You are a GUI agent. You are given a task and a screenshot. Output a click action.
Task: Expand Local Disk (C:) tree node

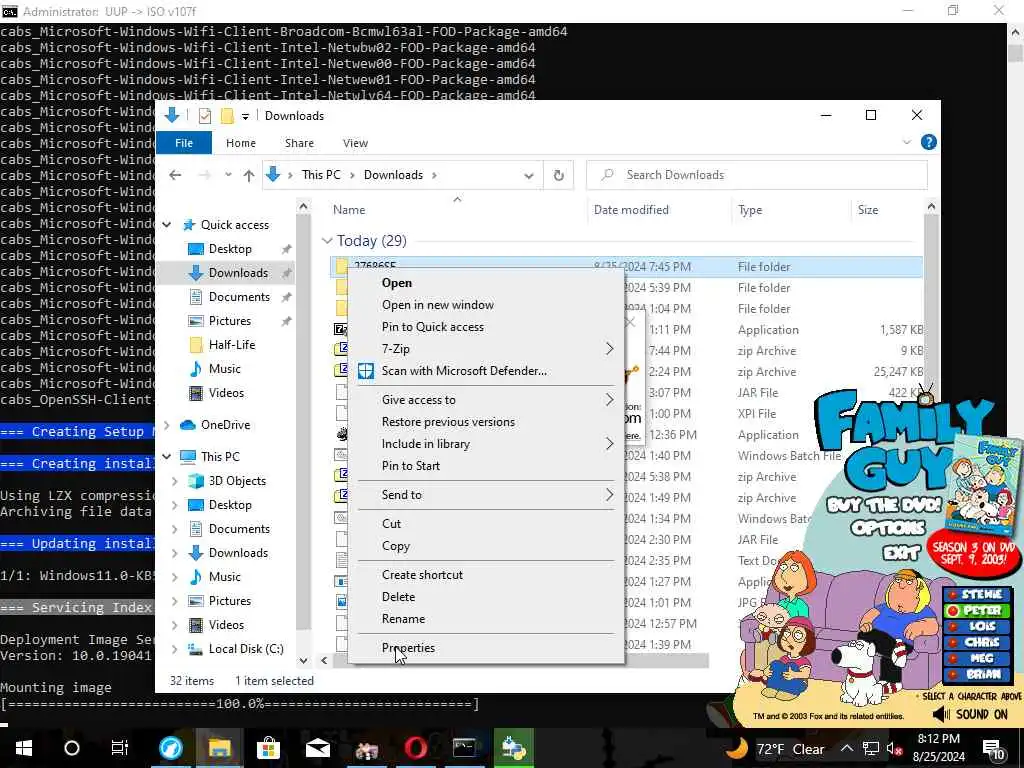174,649
